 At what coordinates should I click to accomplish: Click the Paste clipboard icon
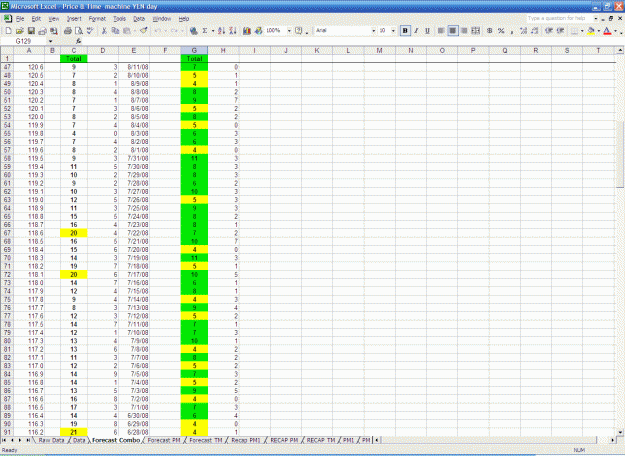tap(127, 31)
